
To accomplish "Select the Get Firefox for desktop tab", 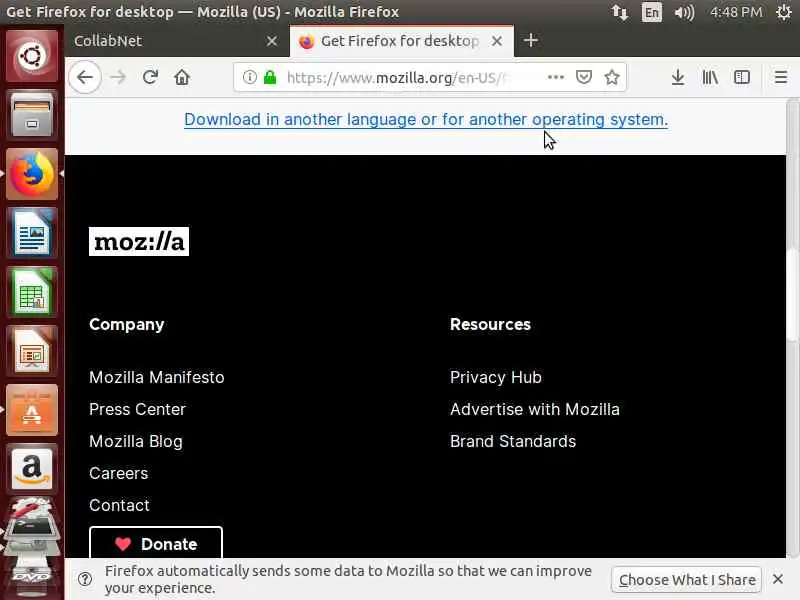I will click(x=402, y=41).
